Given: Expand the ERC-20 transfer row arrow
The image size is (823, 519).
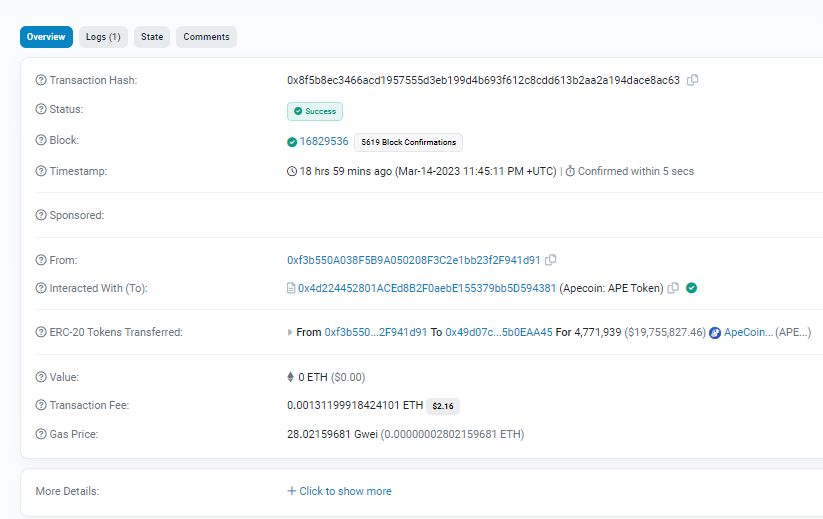Looking at the screenshot, I should coord(290,332).
